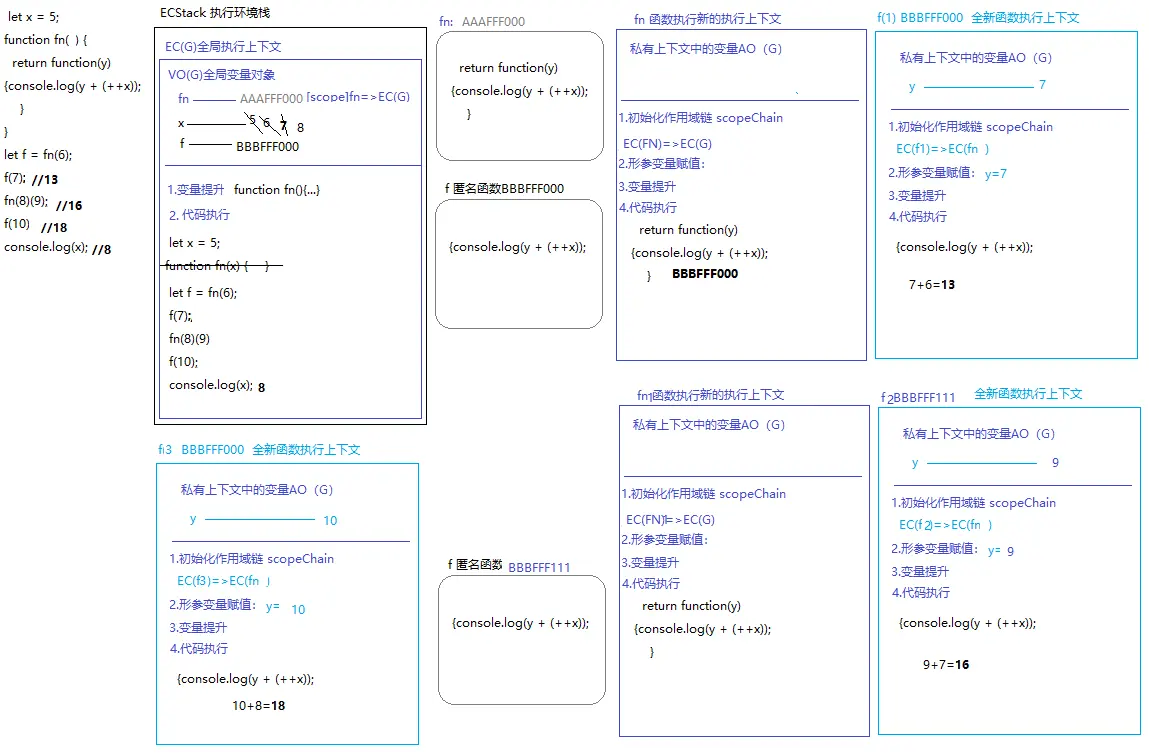Screen dimensions: 1149x753
Task: Click the 'fn: AAAFFF000' heap heading
Action: [482, 22]
